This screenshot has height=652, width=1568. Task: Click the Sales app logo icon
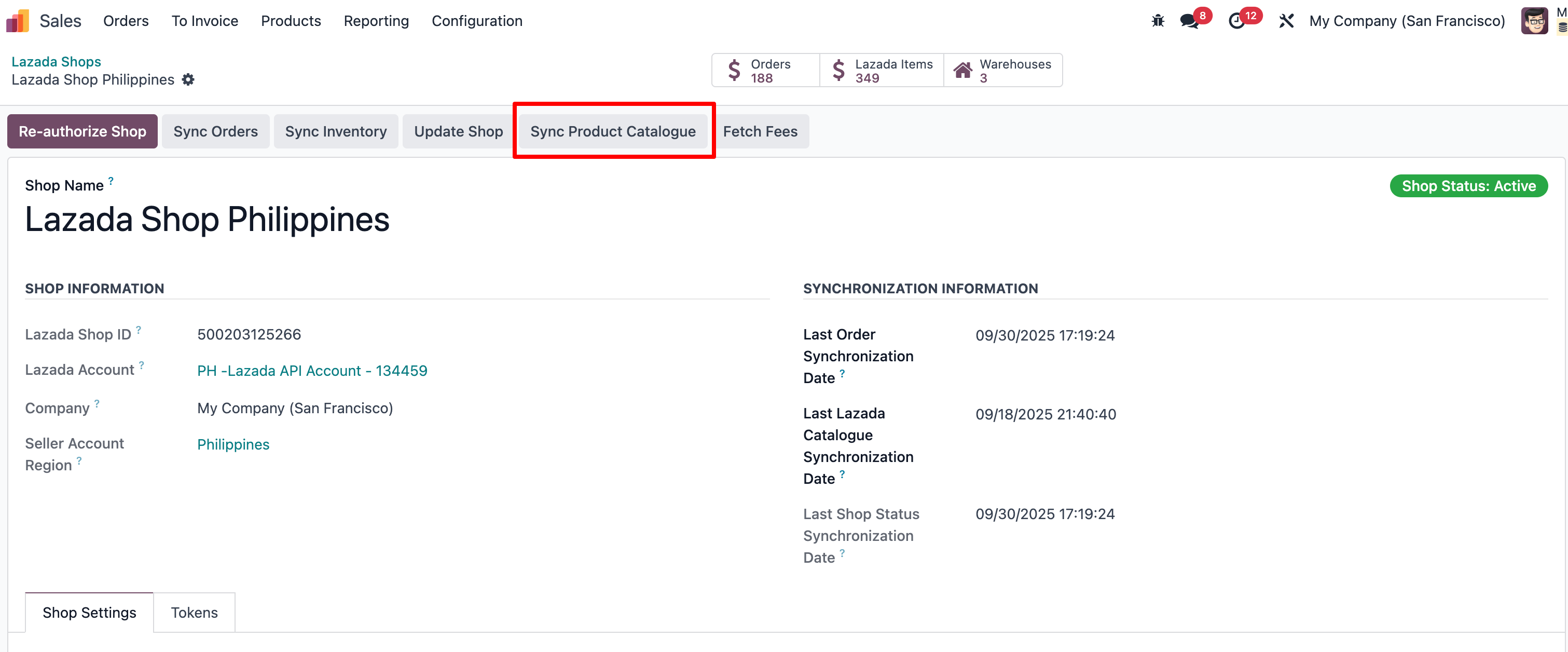17,20
